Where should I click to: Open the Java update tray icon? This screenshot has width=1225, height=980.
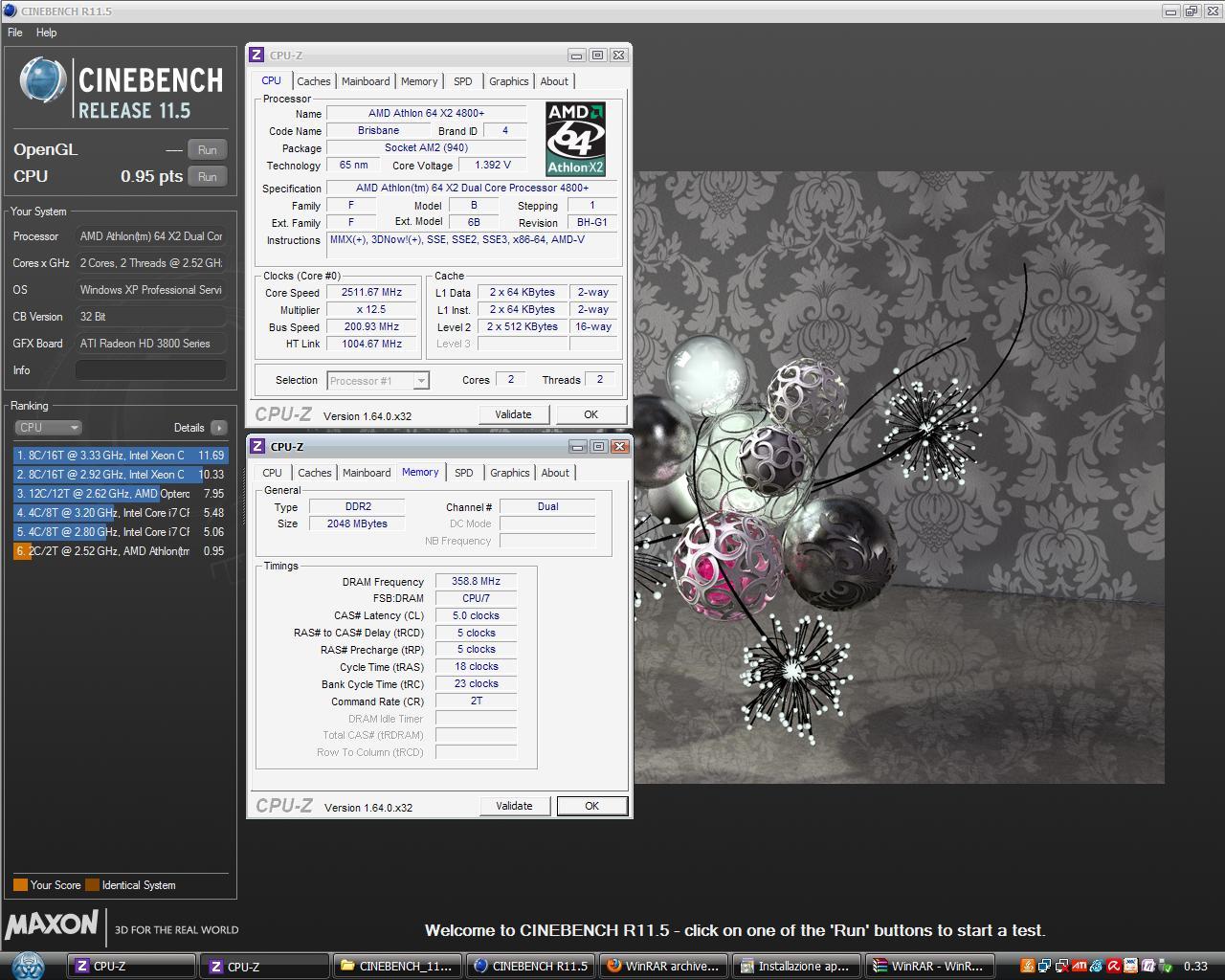(x=1028, y=966)
